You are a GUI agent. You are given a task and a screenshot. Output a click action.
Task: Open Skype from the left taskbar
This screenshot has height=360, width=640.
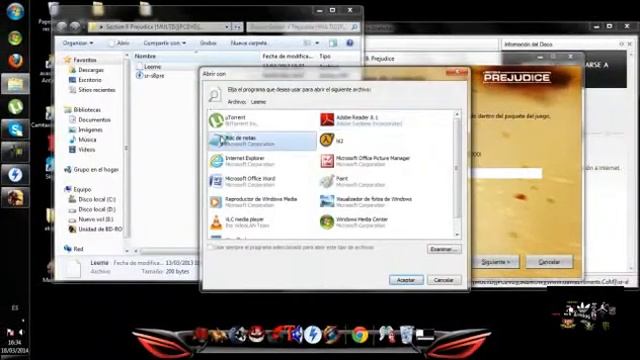[15, 130]
